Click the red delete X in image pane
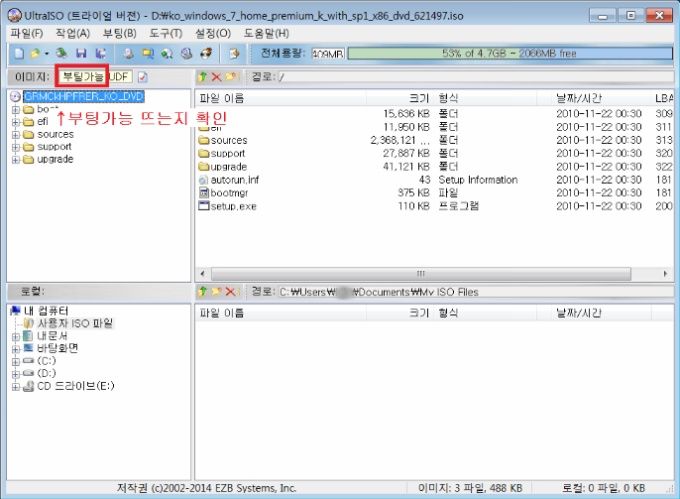The width and height of the screenshot is (680, 499). point(216,77)
